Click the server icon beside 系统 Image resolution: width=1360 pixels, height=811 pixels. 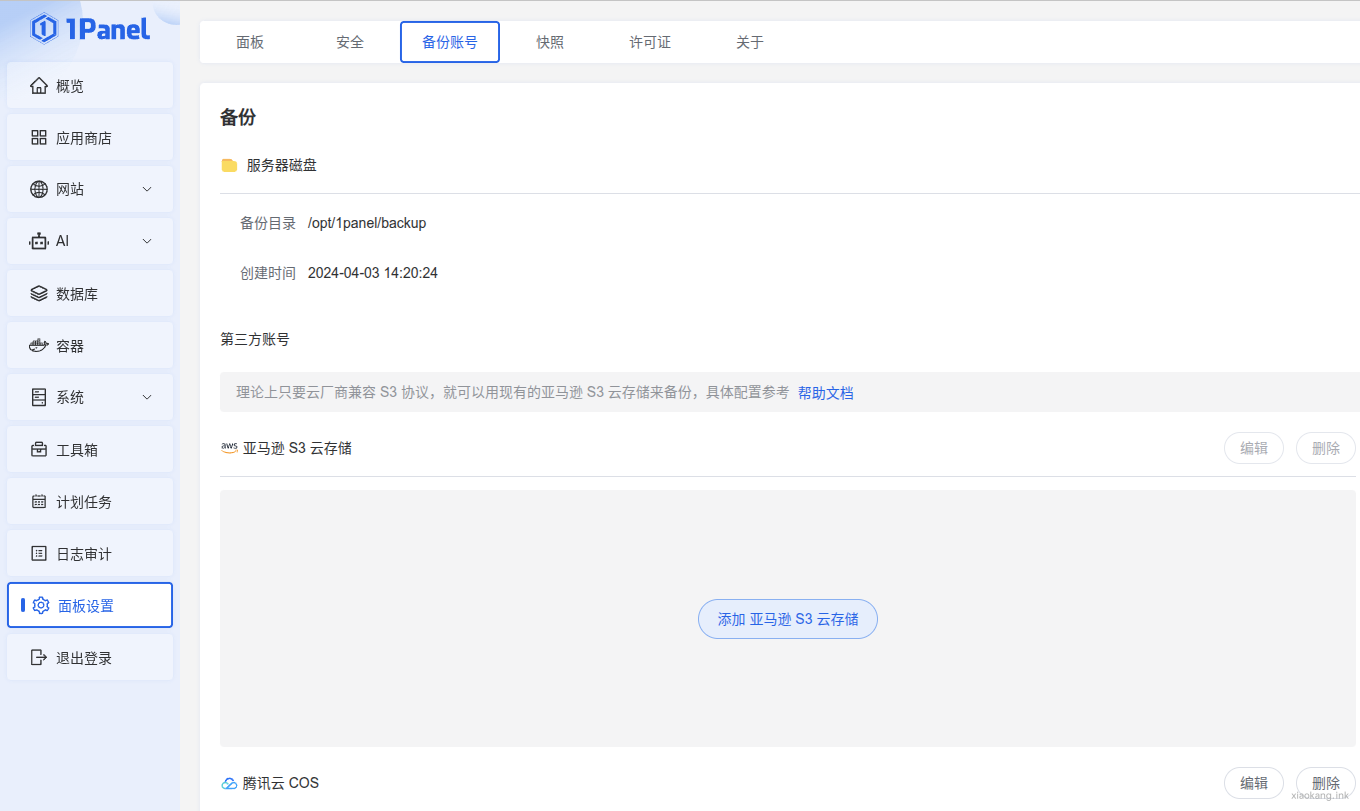[x=39, y=397]
